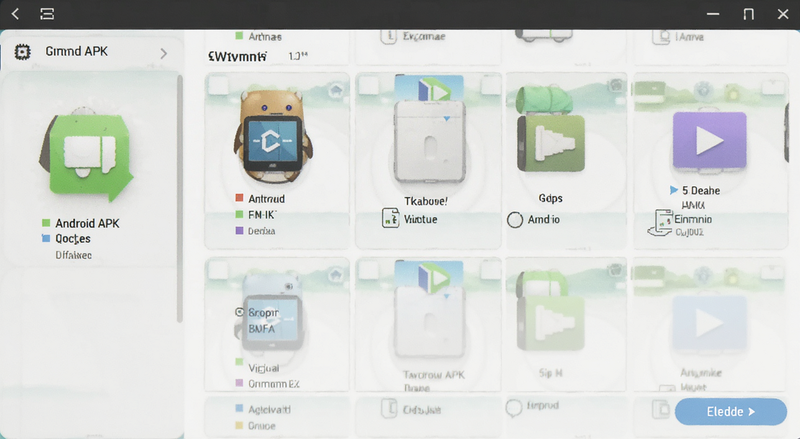Select the Vigual legend item
This screenshot has height=439, width=800.
click(257, 368)
